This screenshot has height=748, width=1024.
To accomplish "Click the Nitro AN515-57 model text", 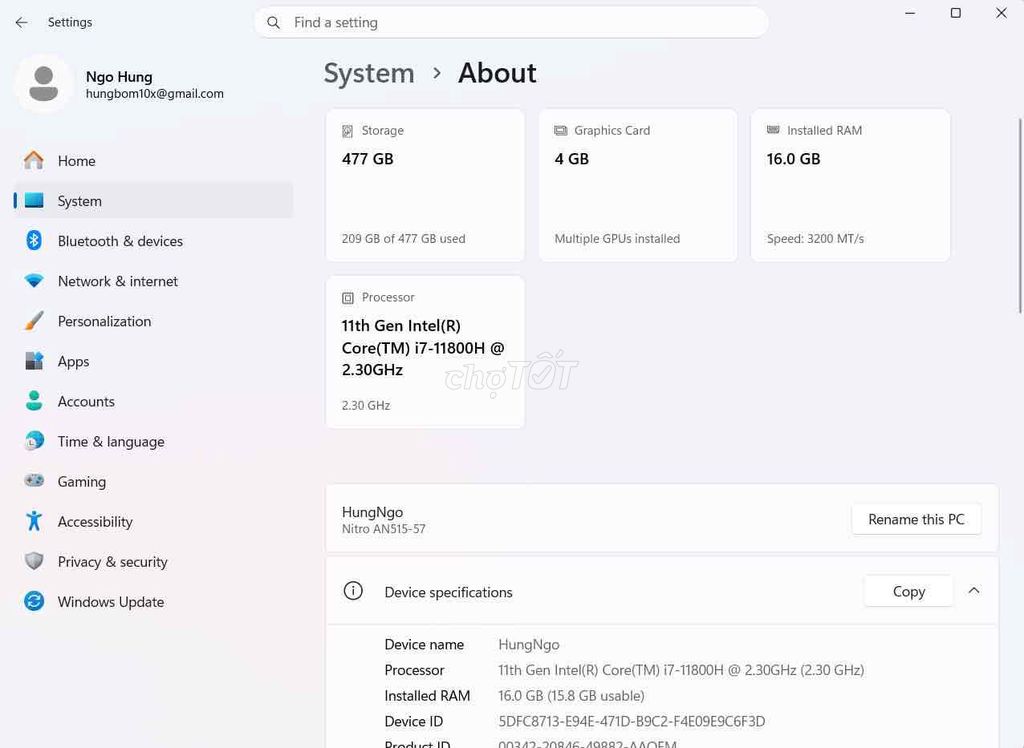I will click(383, 529).
